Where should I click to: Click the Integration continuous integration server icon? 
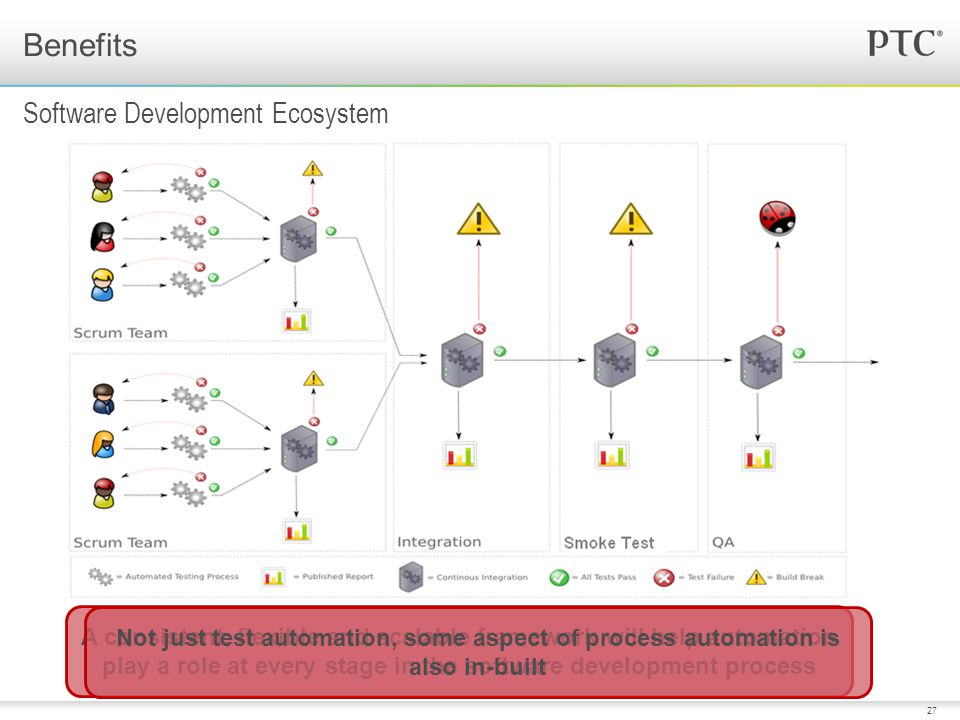click(462, 360)
